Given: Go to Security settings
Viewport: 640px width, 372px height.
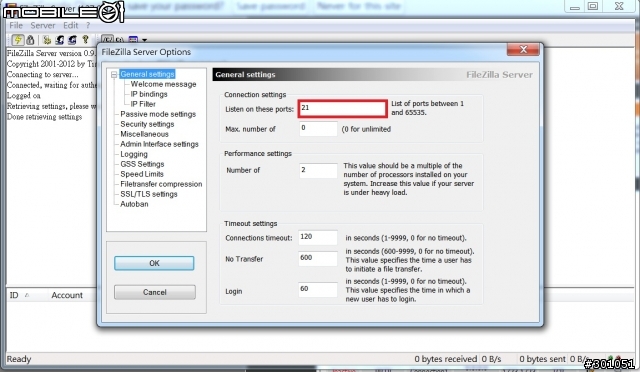Looking at the screenshot, I should pyautogui.click(x=147, y=124).
